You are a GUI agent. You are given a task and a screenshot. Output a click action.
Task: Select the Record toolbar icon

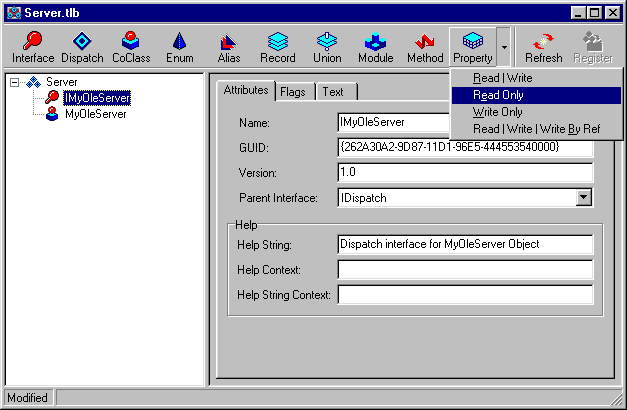pyautogui.click(x=277, y=47)
